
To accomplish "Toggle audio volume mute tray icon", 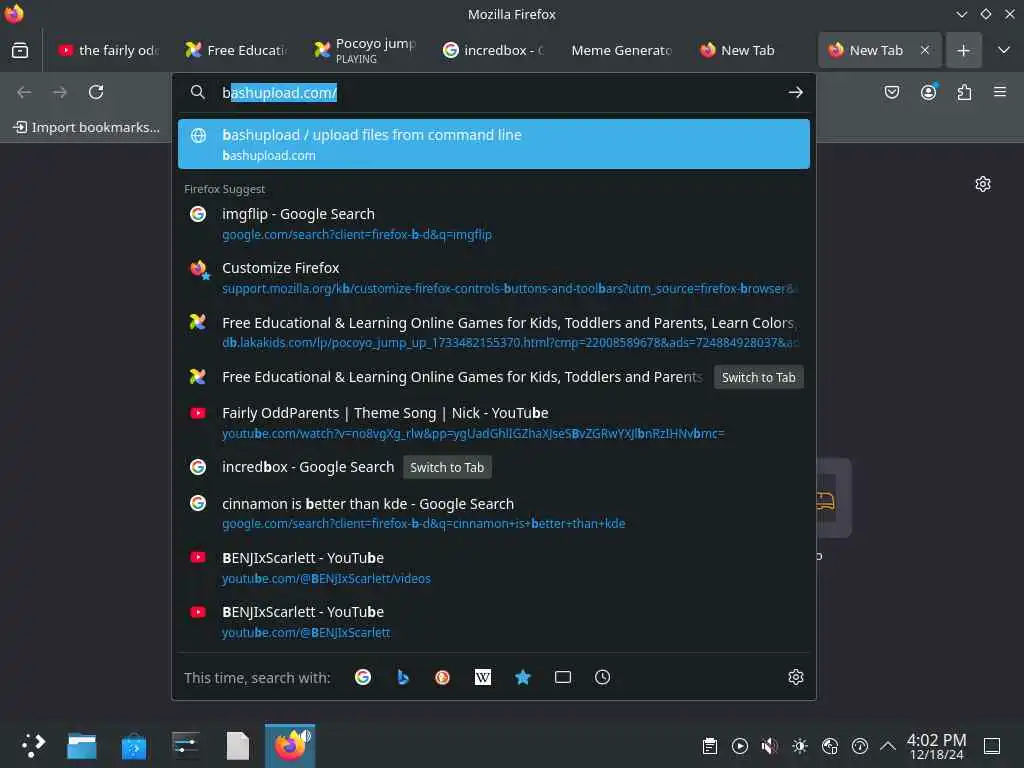I will click(x=770, y=746).
